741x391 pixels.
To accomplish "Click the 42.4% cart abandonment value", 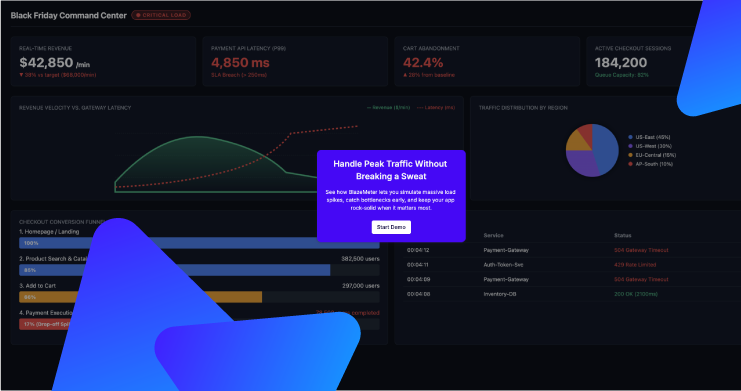I will tap(423, 62).
